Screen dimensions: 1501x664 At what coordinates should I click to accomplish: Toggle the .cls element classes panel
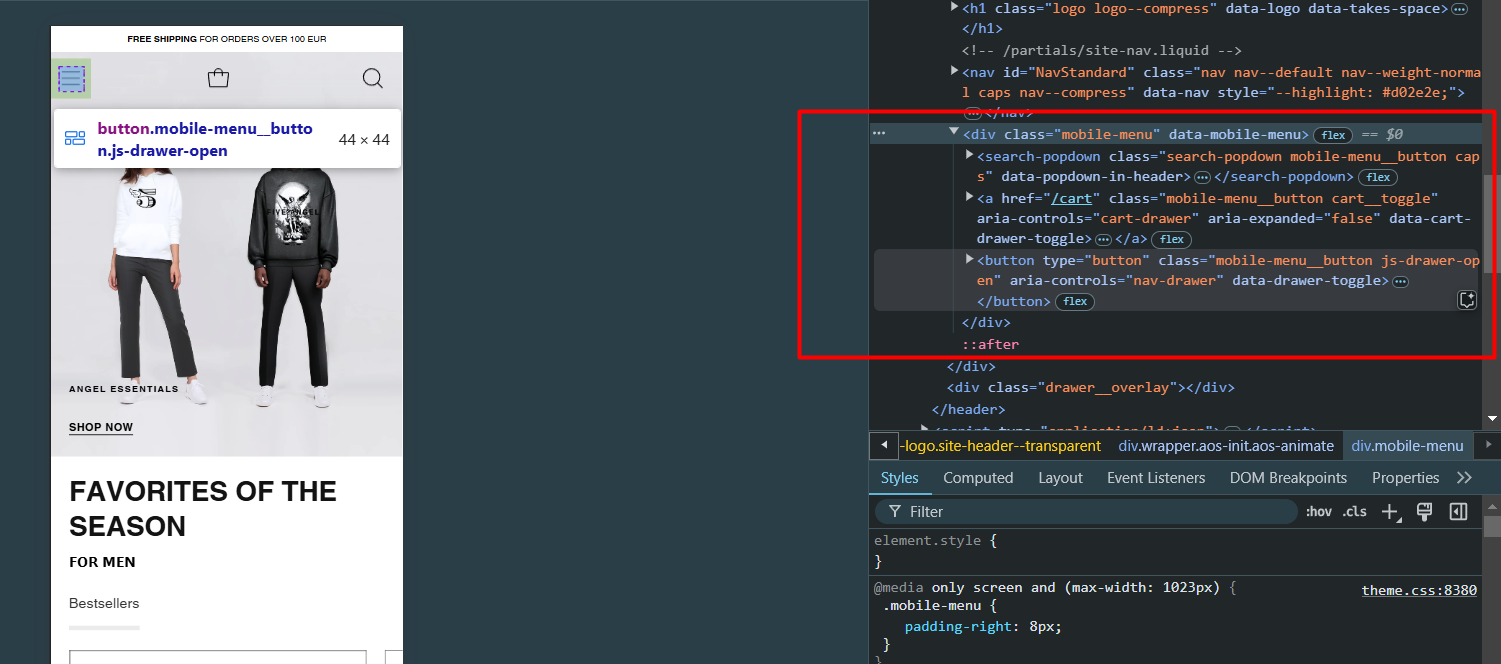1354,511
